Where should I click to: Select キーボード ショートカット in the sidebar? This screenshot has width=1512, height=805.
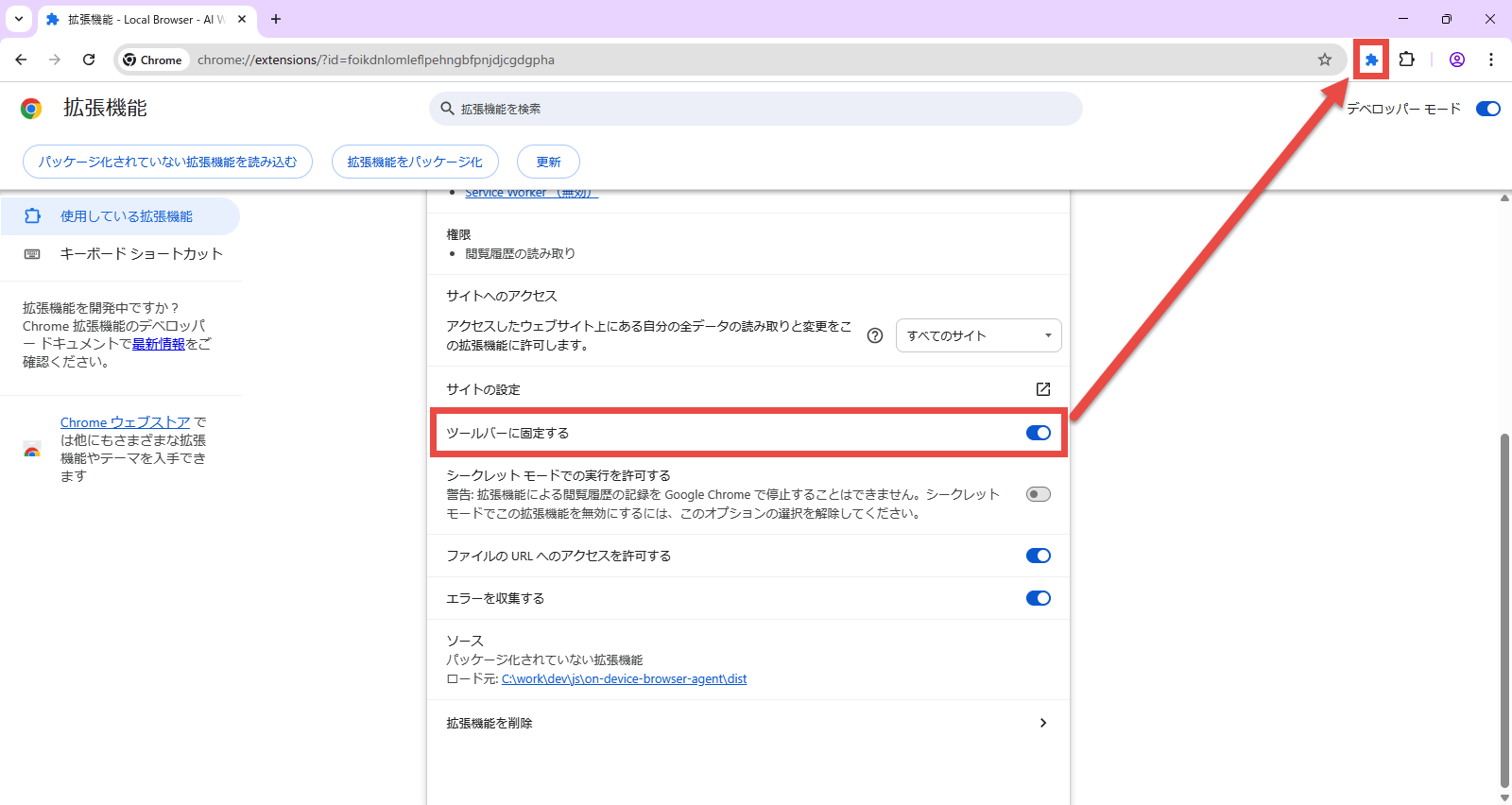(x=141, y=254)
